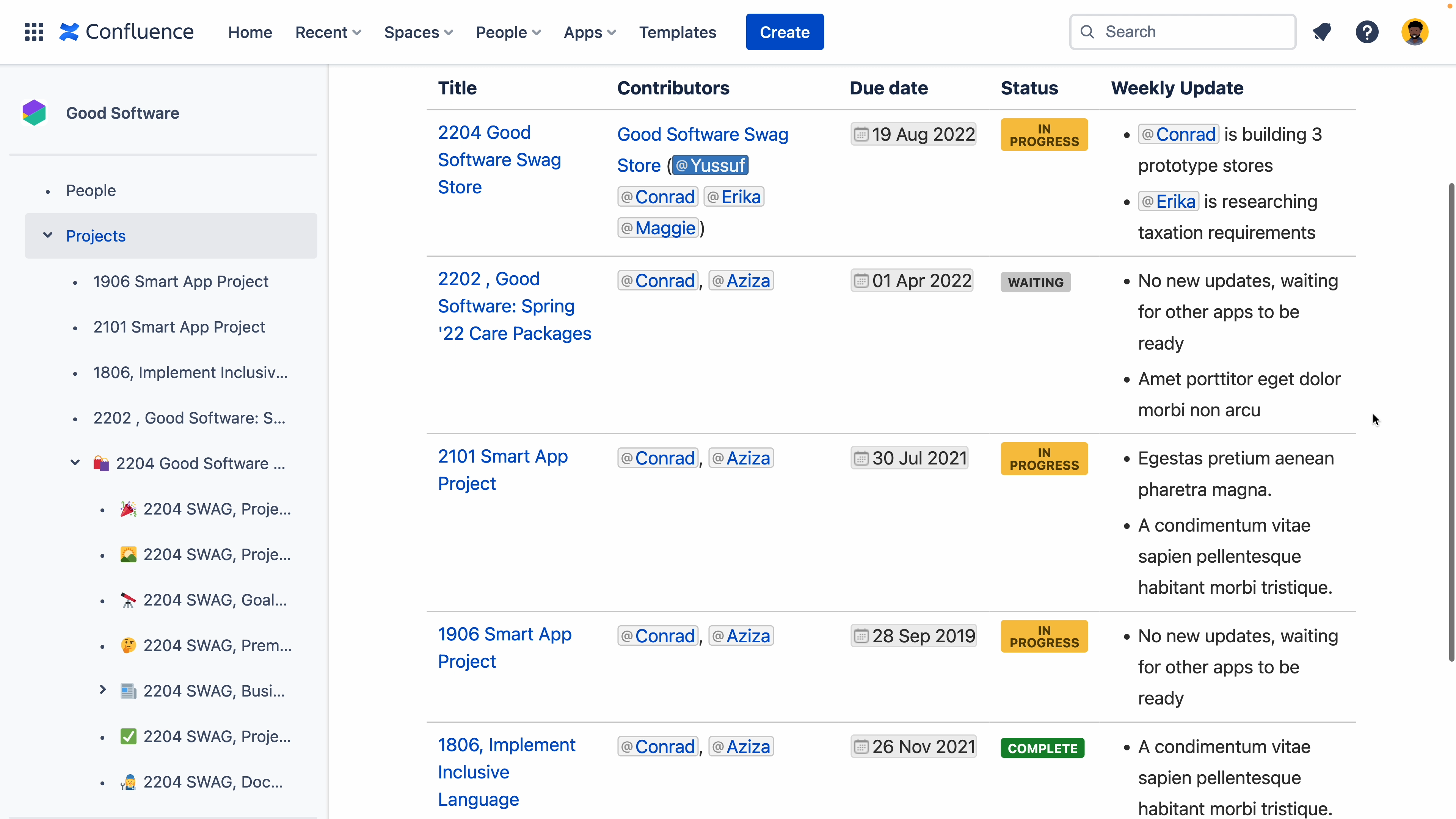
Task: Open 1906 Smart App Project in sidebar
Action: click(x=181, y=281)
